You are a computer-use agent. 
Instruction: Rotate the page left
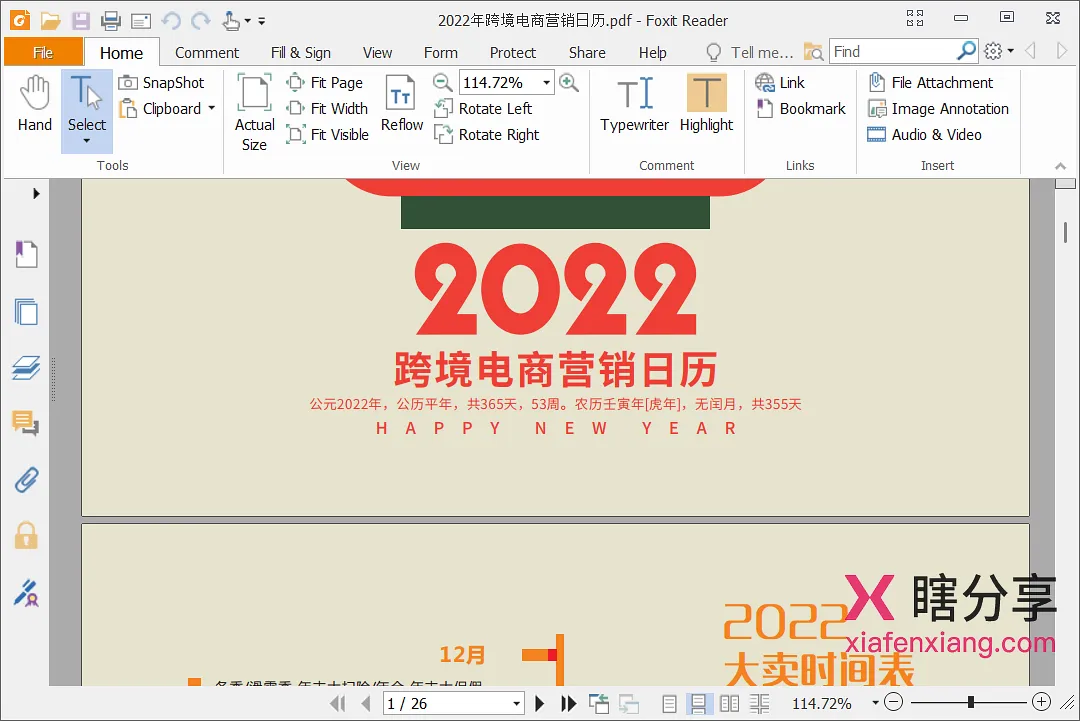(486, 108)
